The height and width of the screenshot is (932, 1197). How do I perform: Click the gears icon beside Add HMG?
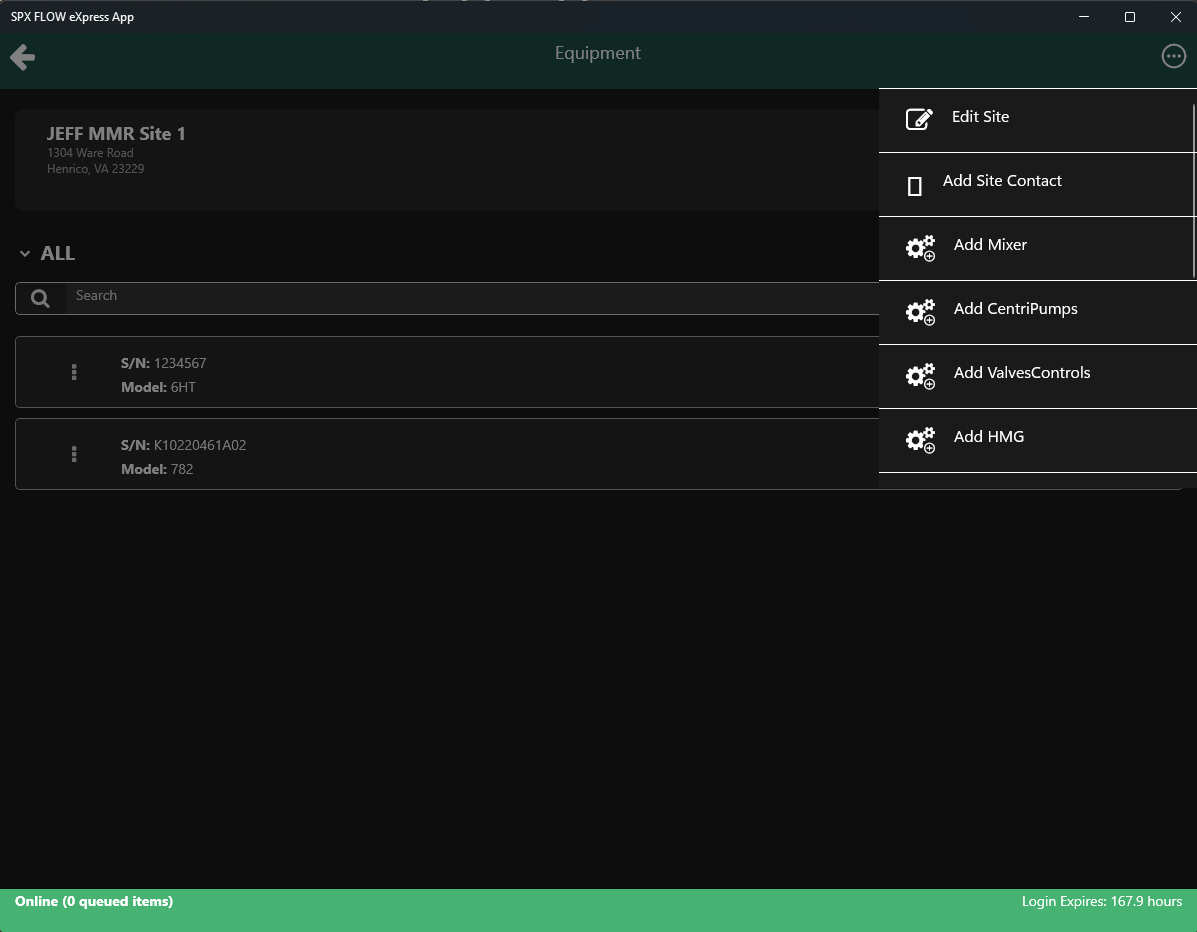(x=921, y=440)
